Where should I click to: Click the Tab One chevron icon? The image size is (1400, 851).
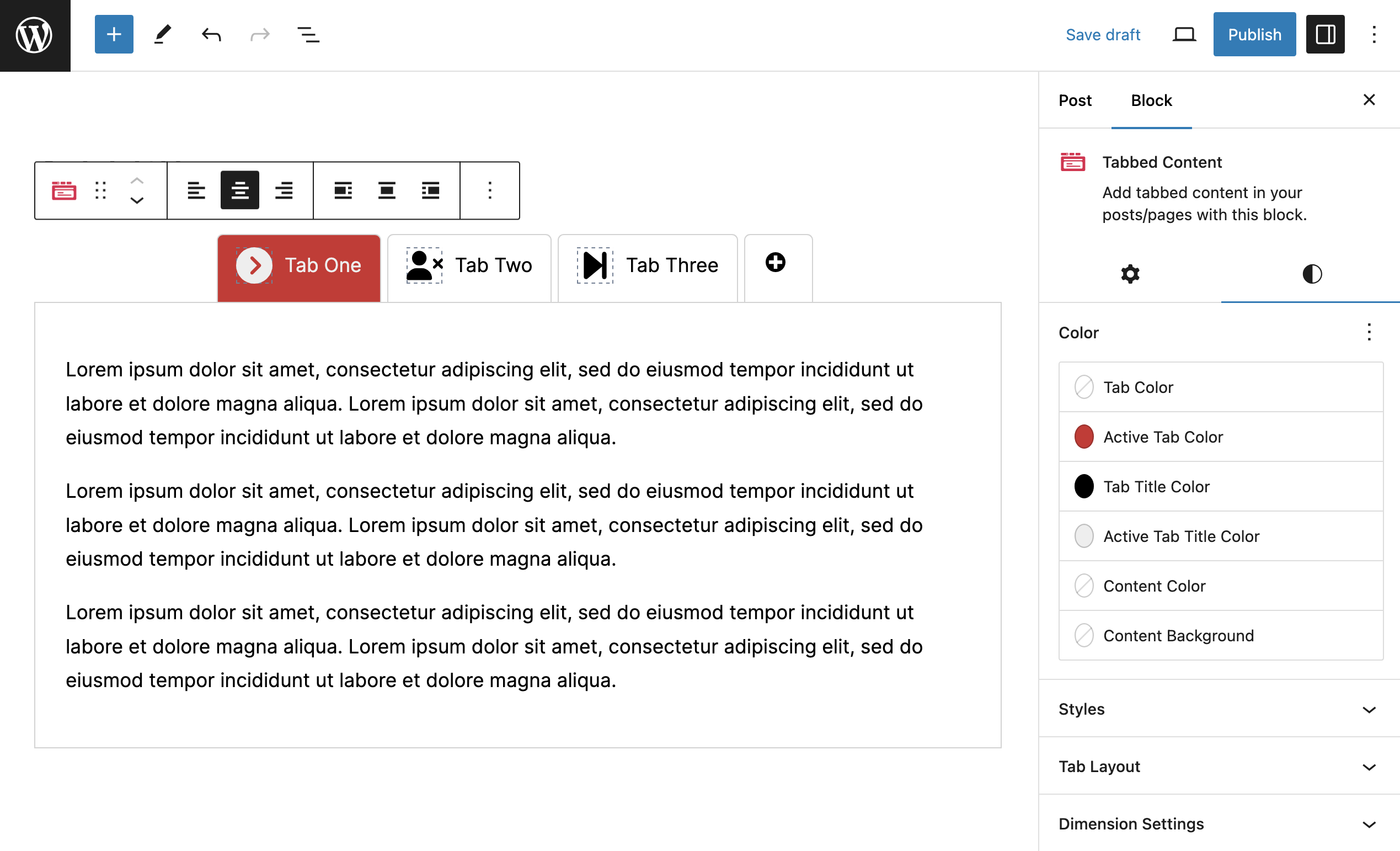point(254,265)
